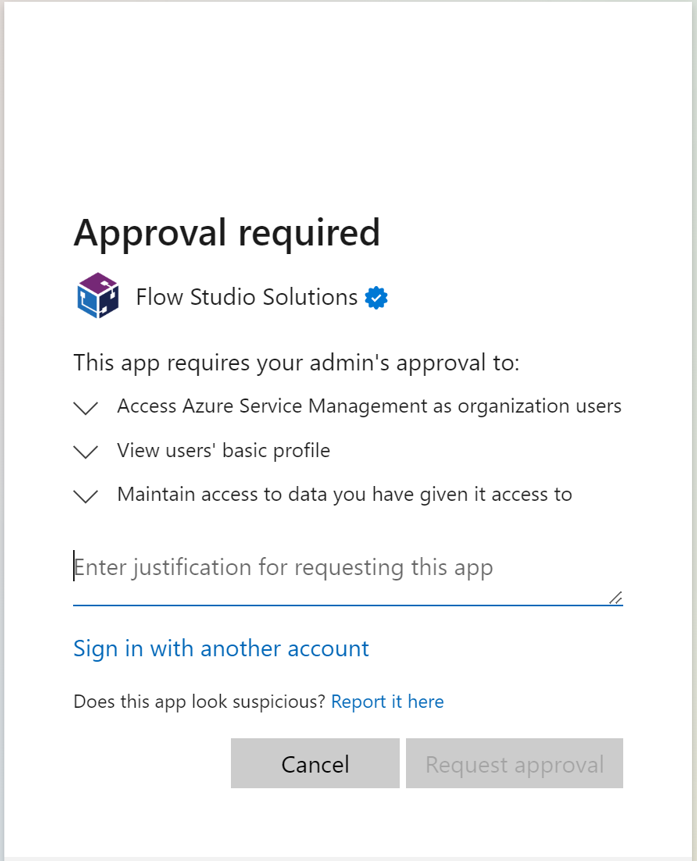This screenshot has height=861, width=697.
Task: Click the Maintain access to data label
Action: 344,494
